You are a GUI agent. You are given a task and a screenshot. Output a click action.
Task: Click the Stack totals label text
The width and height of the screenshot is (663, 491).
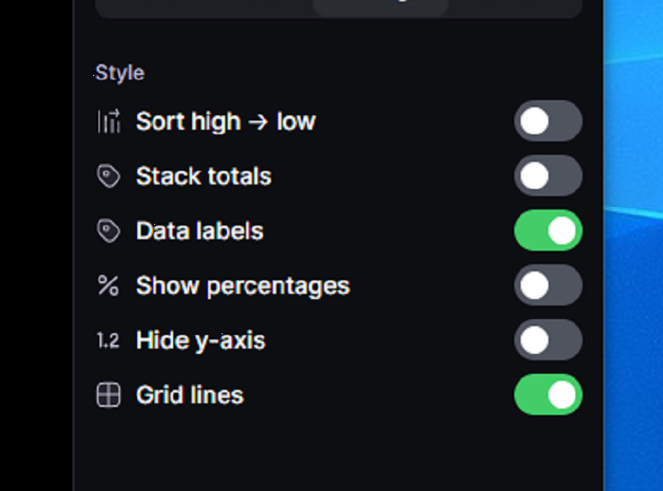(203, 177)
